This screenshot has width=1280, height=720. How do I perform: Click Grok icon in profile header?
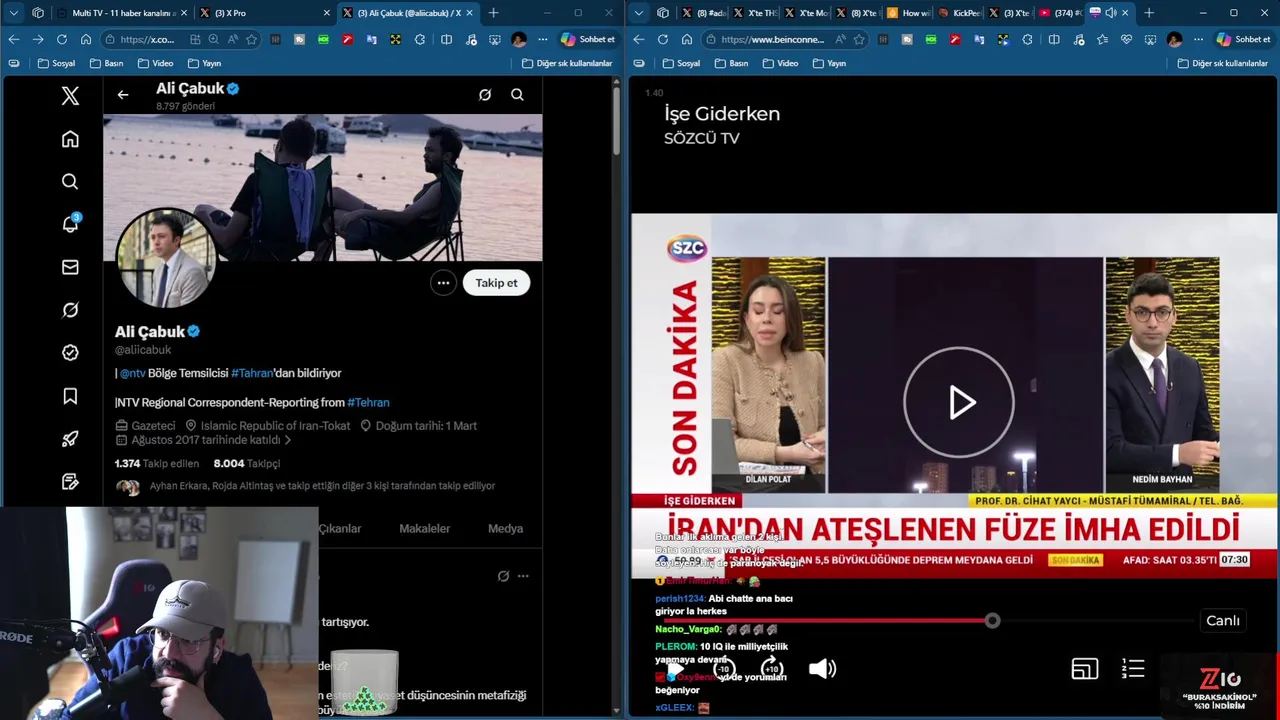click(x=485, y=95)
